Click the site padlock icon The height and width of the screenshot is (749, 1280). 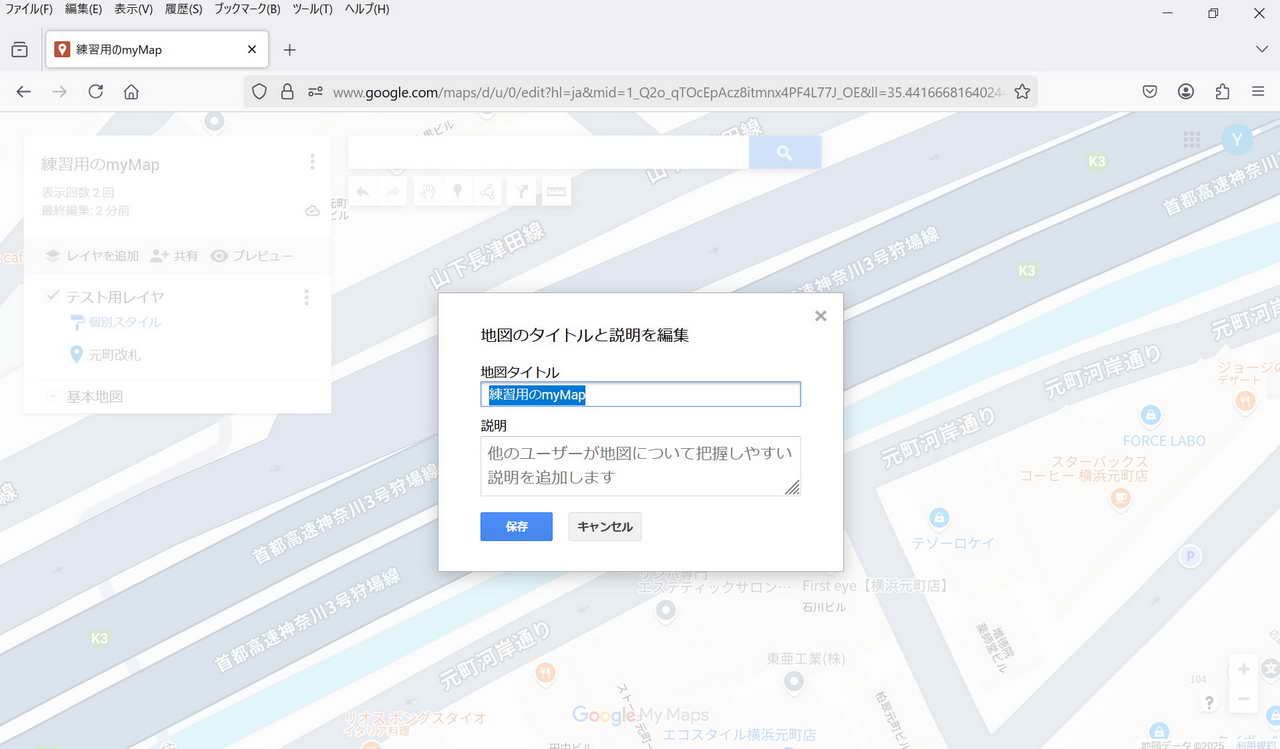click(287, 91)
